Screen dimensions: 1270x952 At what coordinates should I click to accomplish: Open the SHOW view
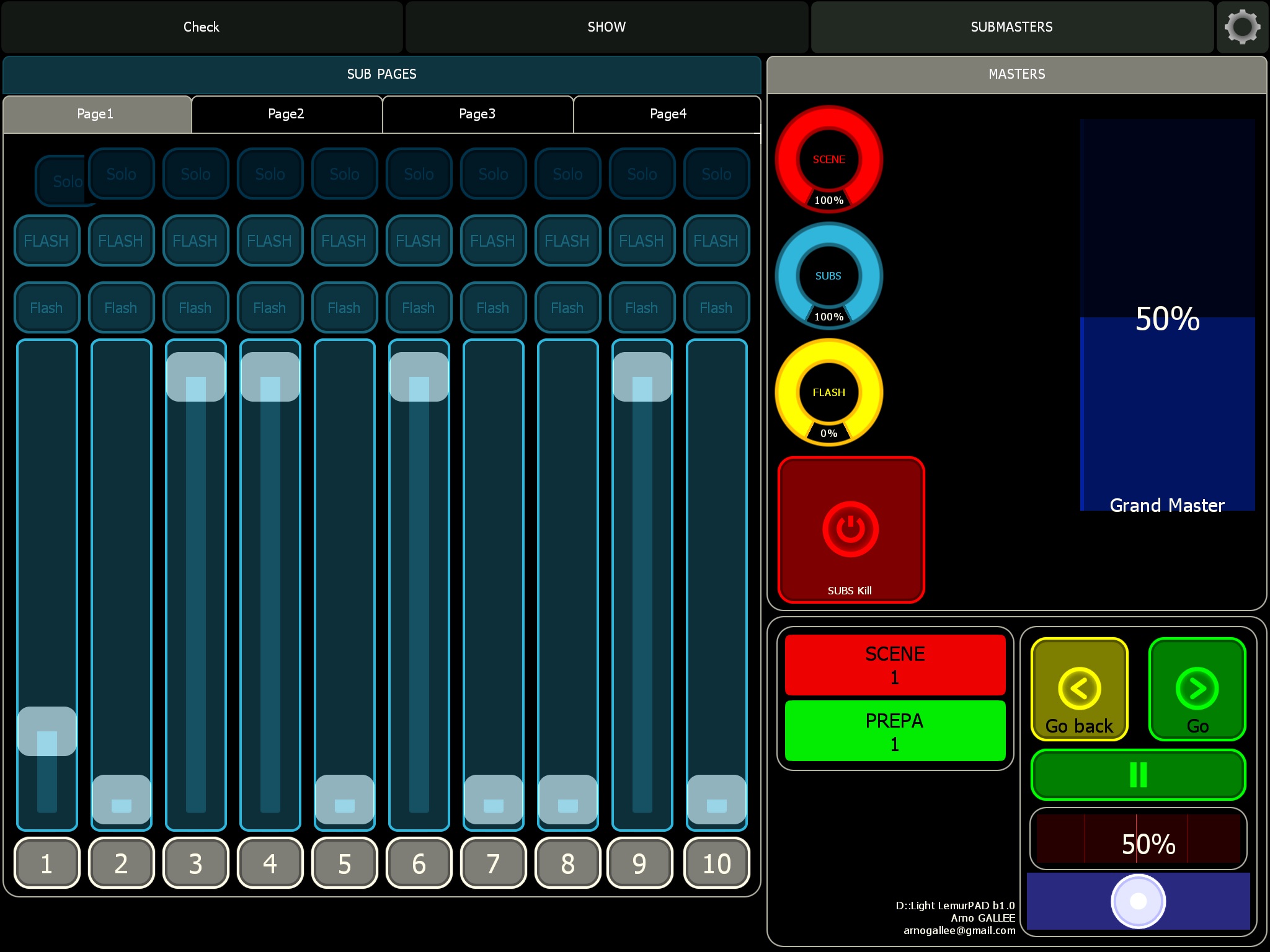606,27
